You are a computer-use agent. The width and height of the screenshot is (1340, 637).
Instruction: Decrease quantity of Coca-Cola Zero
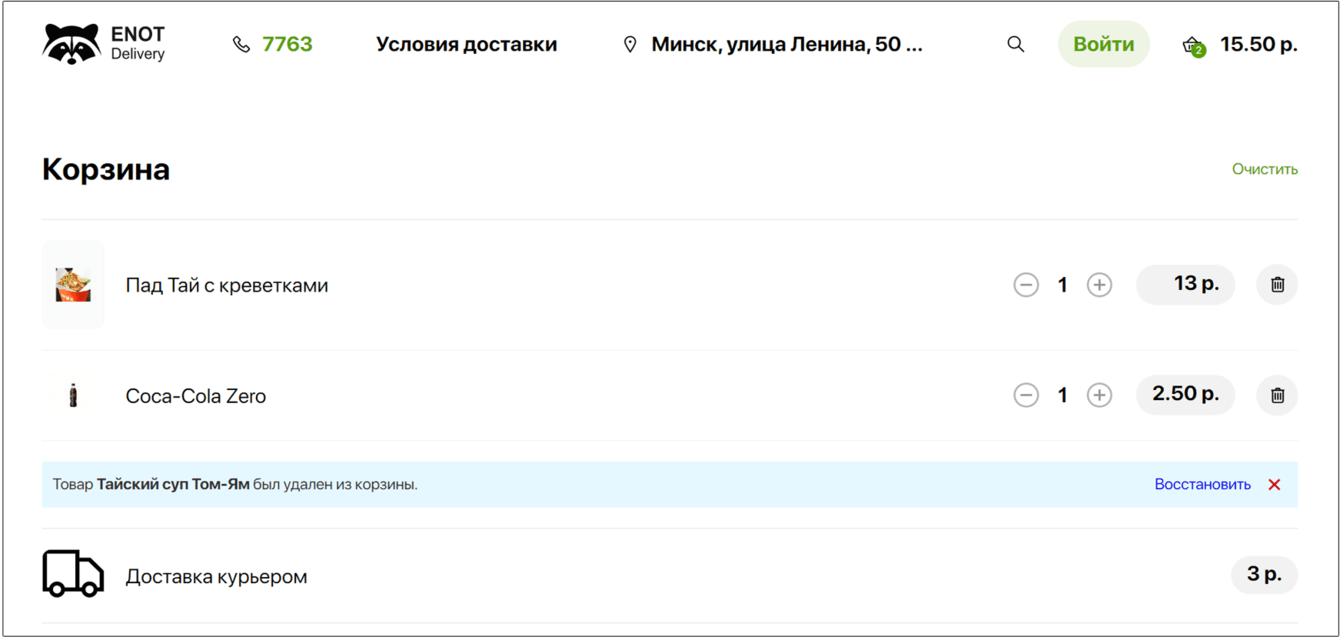click(x=1026, y=395)
